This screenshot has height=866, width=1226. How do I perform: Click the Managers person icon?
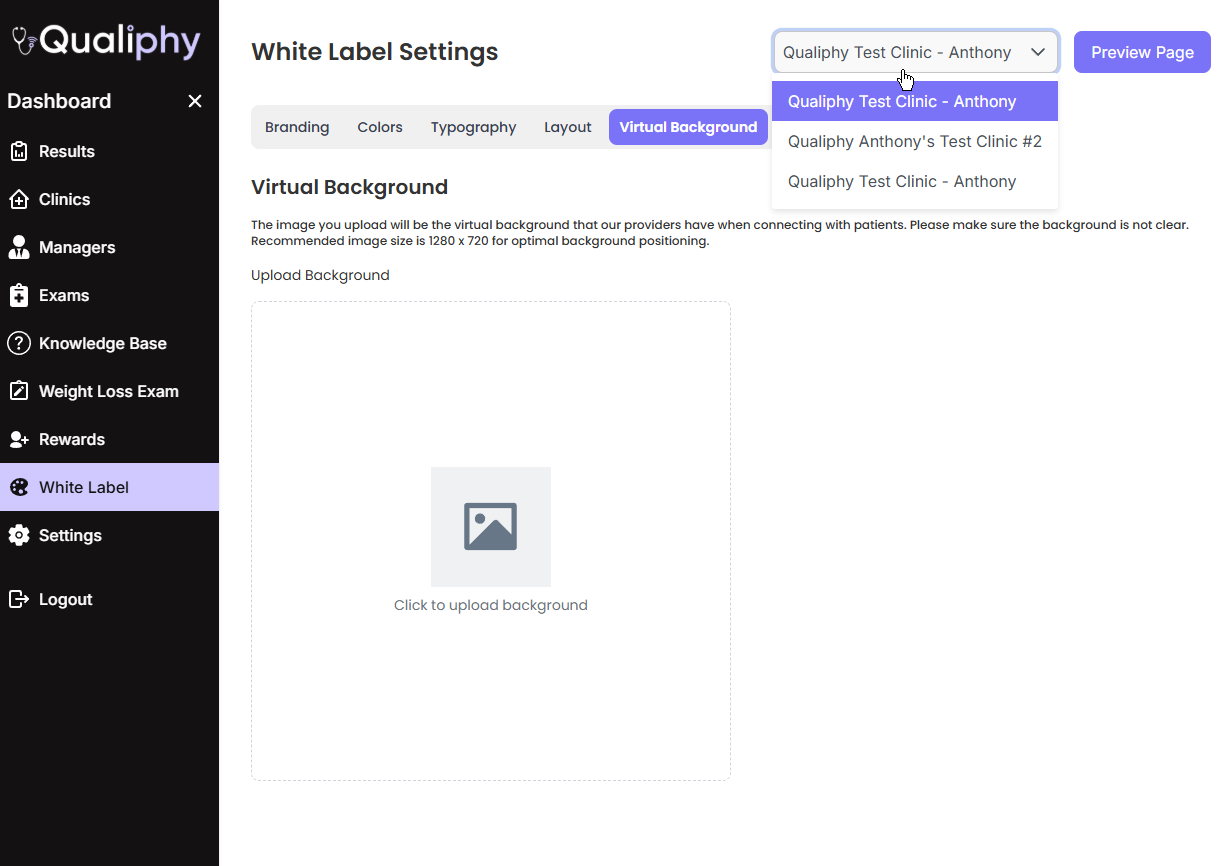point(18,247)
